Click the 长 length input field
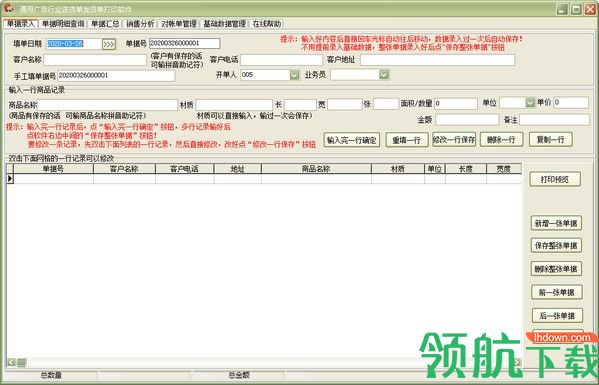Viewport: 599px width, 385px height. [x=300, y=105]
